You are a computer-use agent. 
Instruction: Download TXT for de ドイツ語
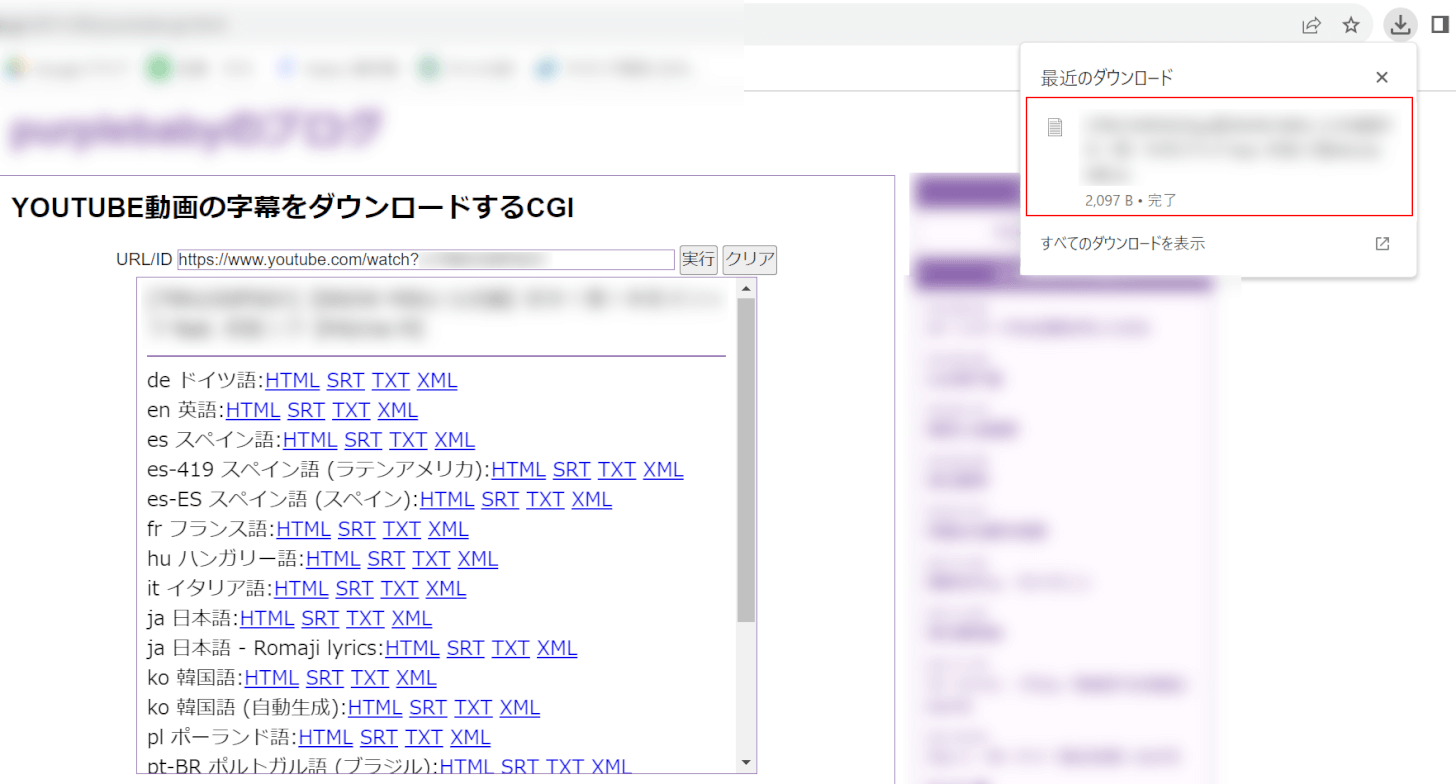(391, 381)
